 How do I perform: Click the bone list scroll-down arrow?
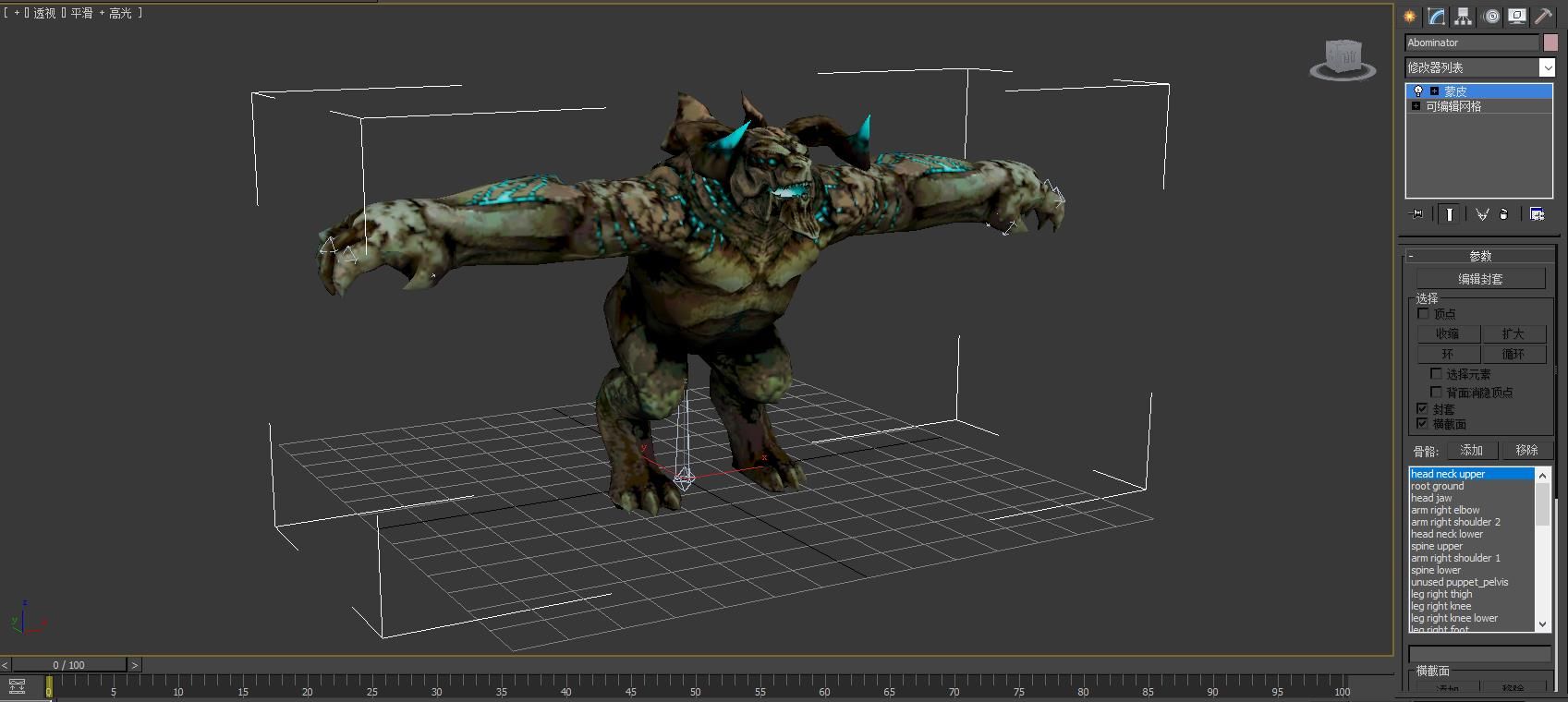[x=1542, y=624]
